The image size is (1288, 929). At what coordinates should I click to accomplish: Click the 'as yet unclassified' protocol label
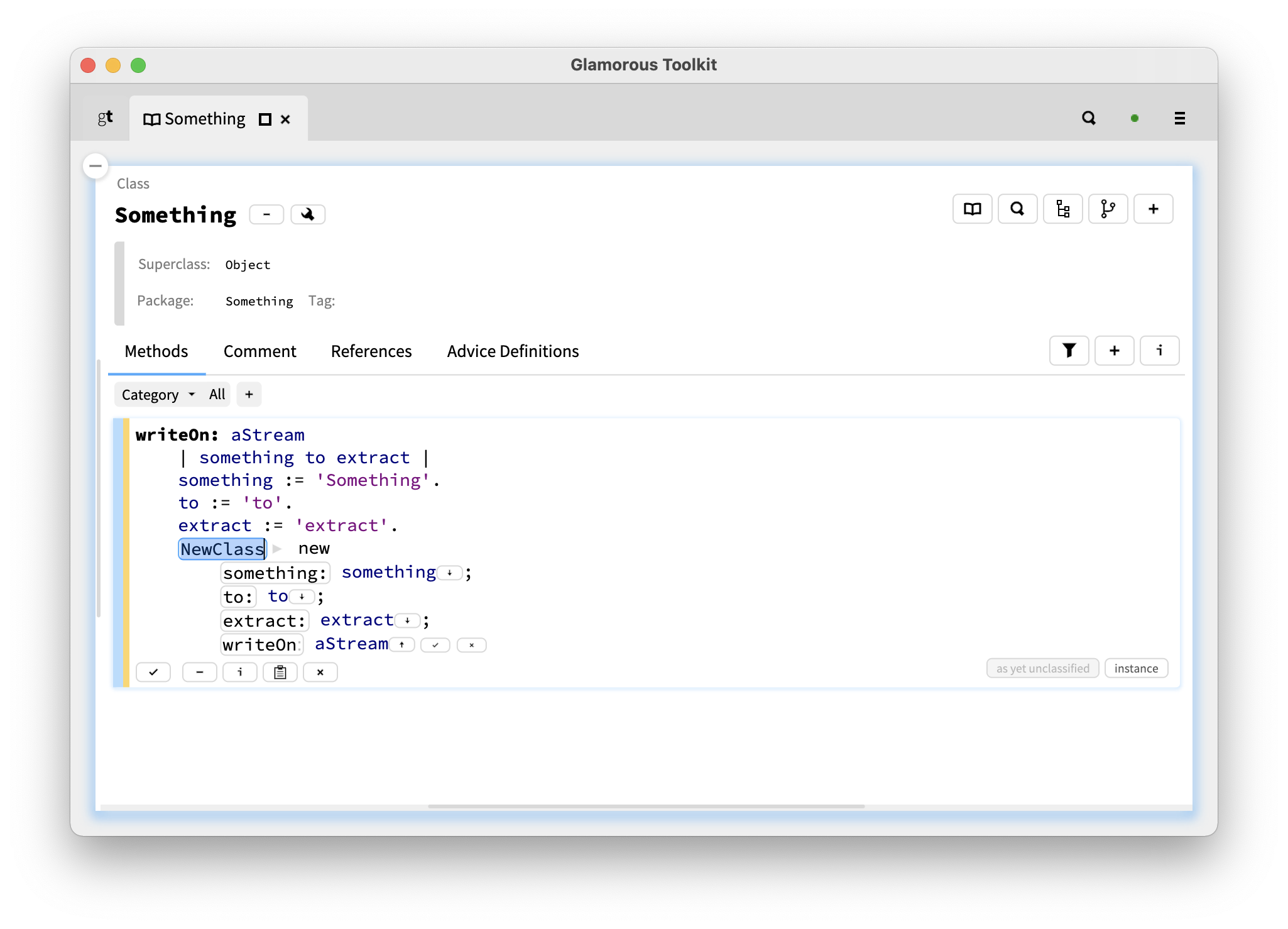(x=1043, y=668)
